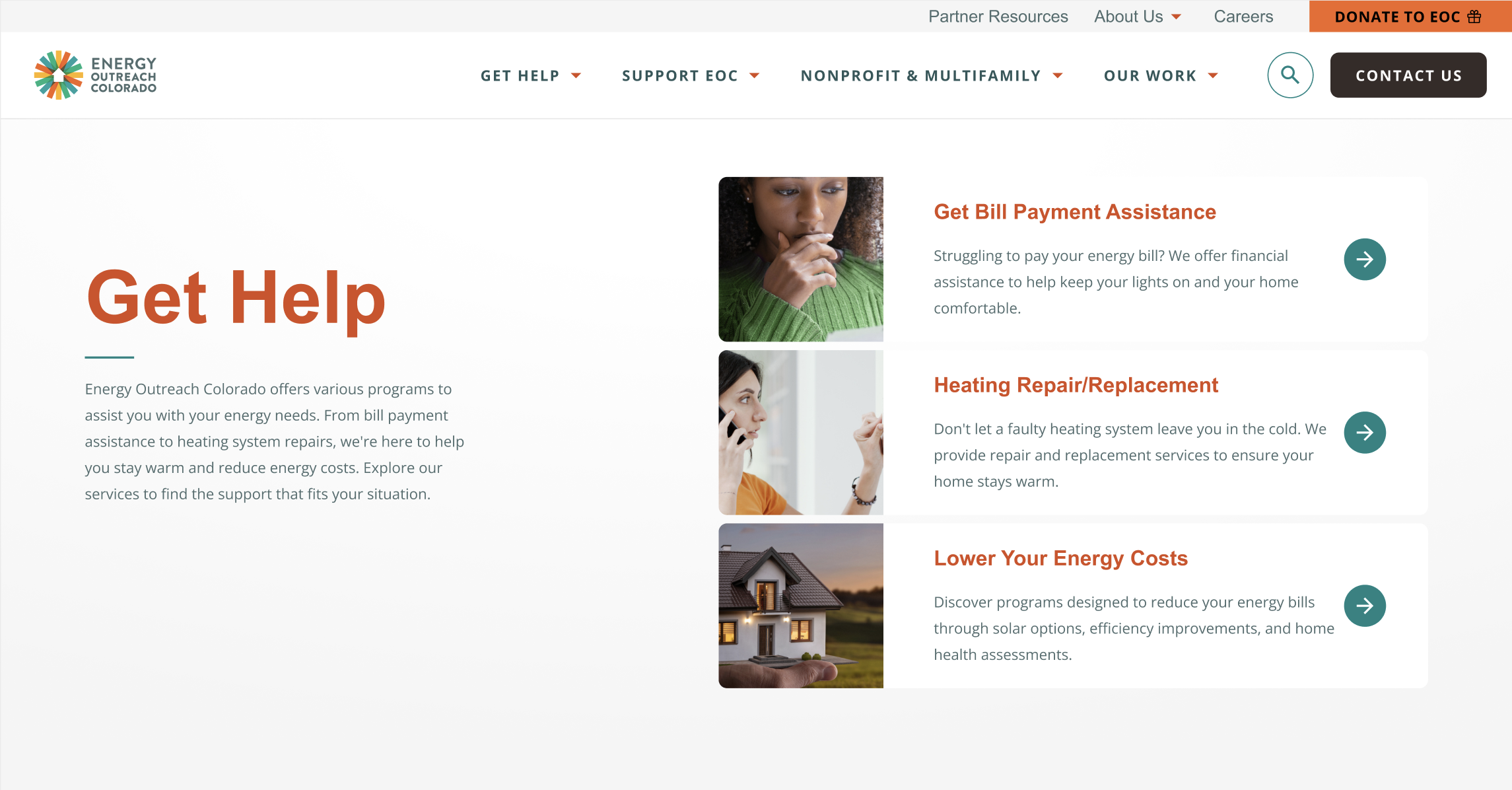Click the house at dusk thumbnail
Screen dimensions: 1512x790
[x=801, y=606]
